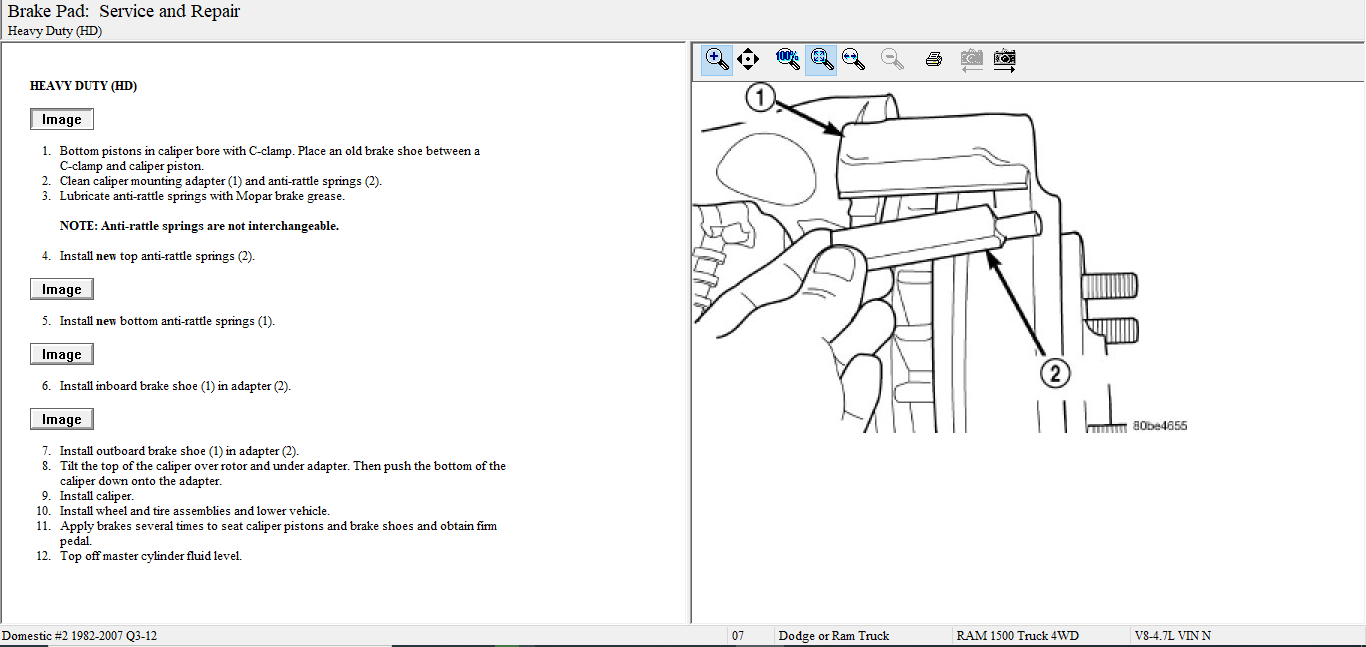Open the Image button above step 6

tap(62, 354)
